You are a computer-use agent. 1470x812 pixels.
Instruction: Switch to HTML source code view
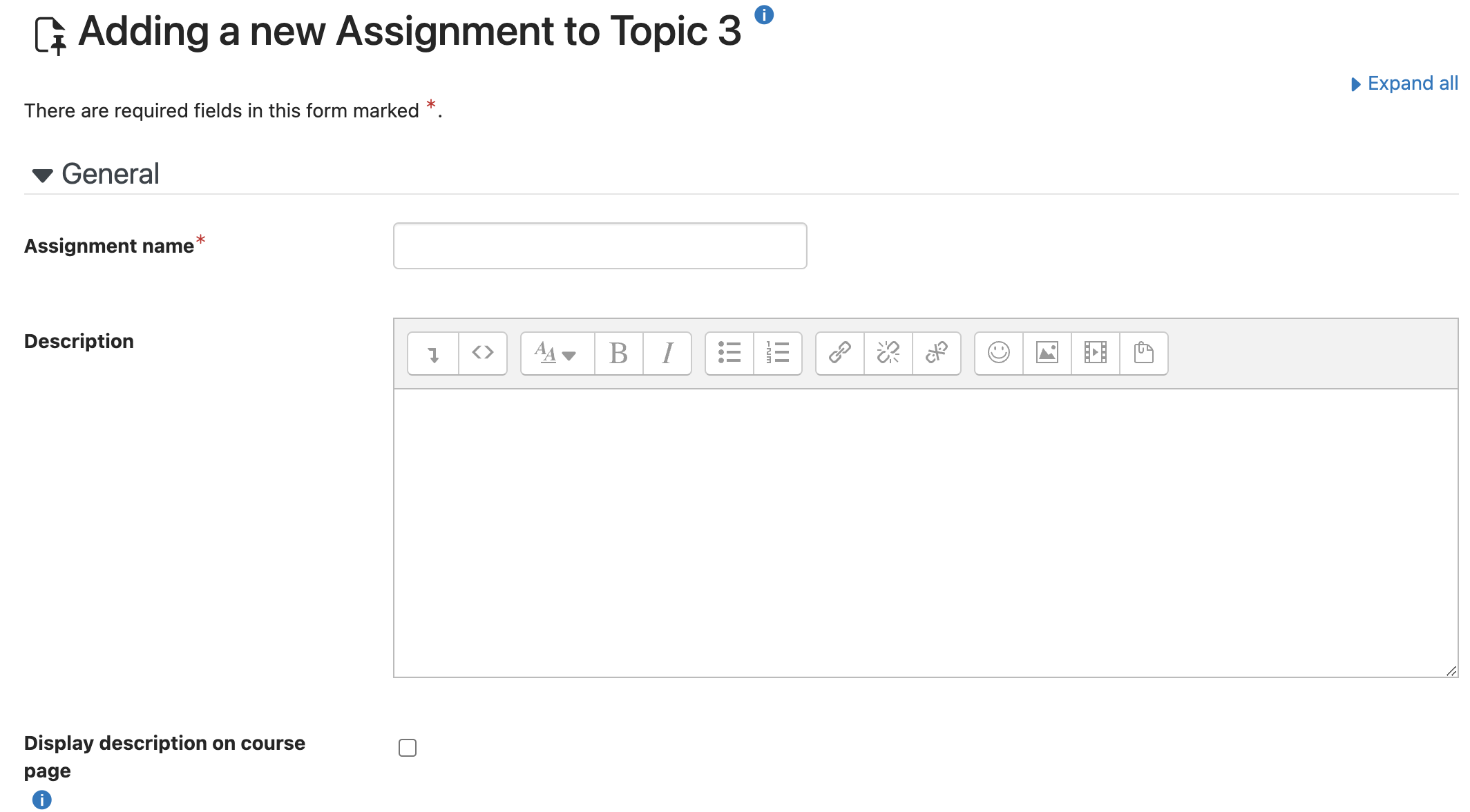pyautogui.click(x=483, y=354)
